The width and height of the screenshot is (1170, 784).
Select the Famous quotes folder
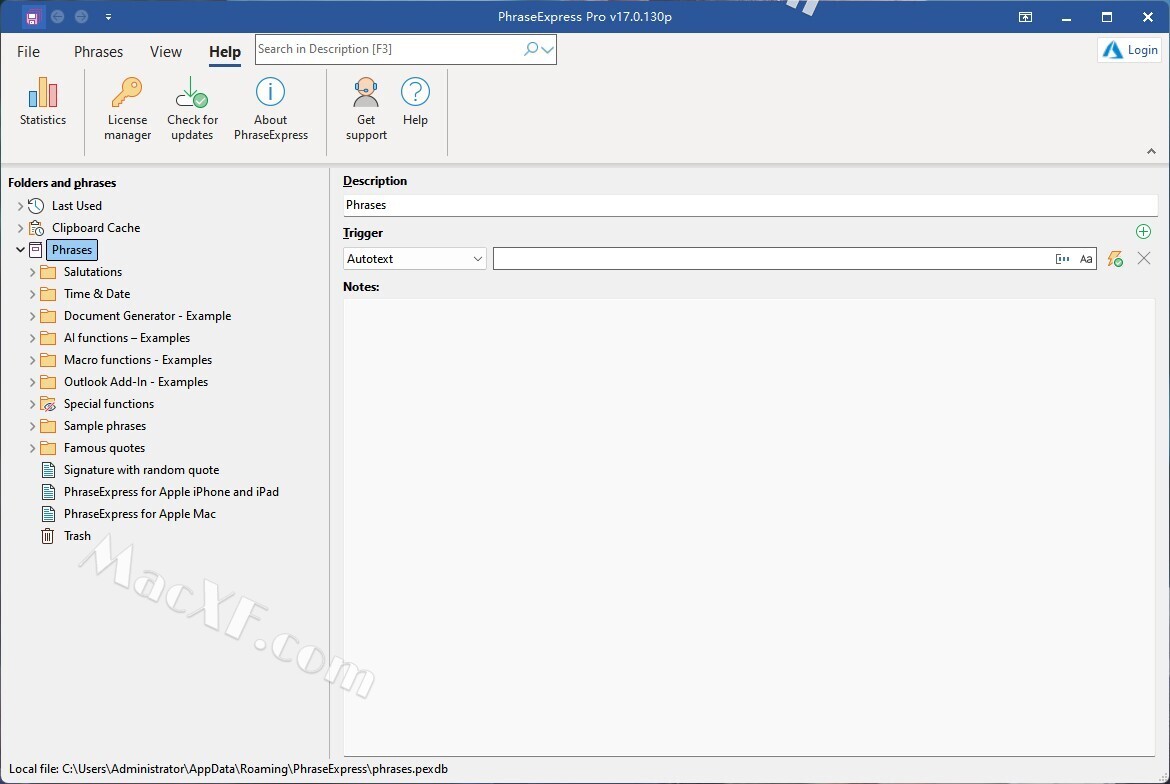pos(104,448)
